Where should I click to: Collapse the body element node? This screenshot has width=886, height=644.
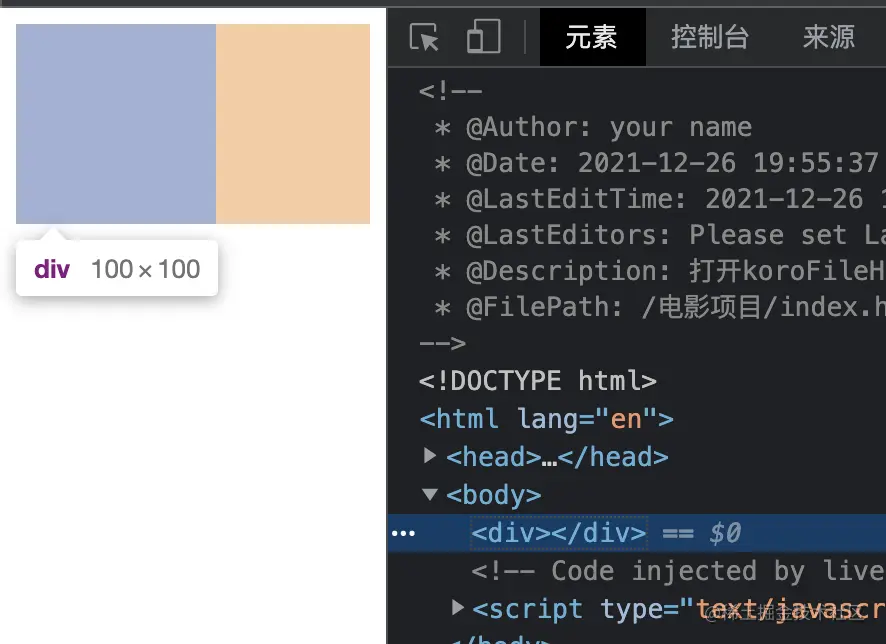pos(430,495)
